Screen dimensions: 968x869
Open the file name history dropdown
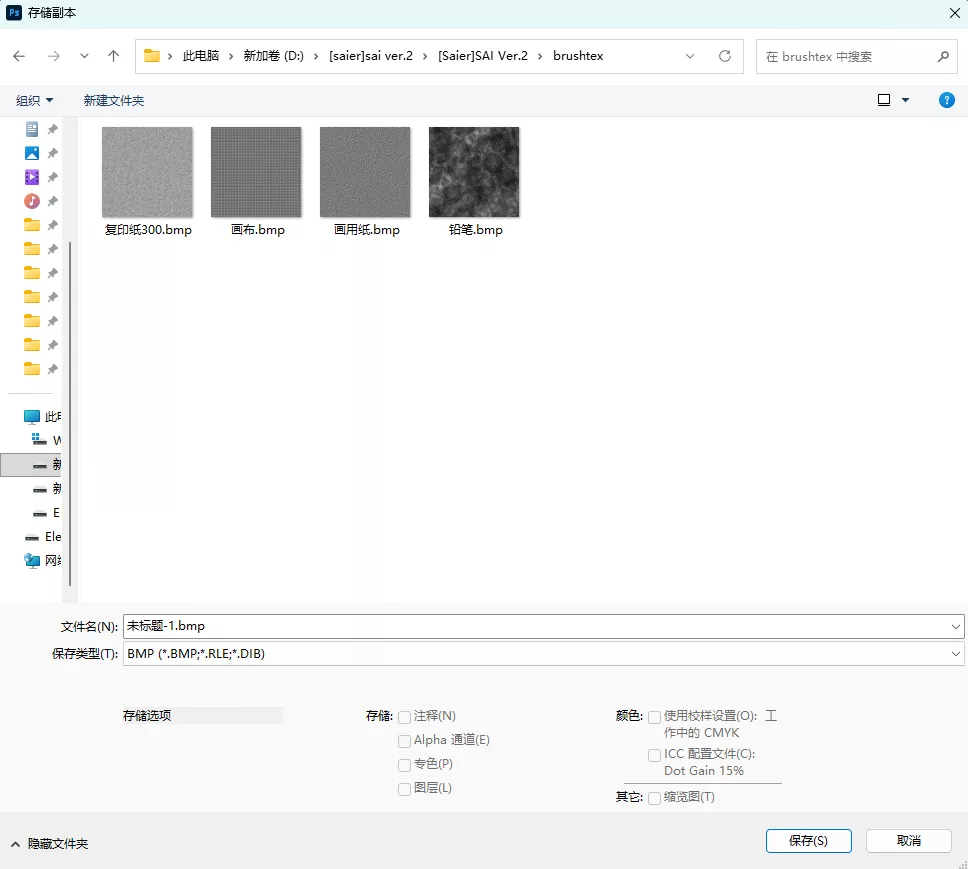pos(956,626)
